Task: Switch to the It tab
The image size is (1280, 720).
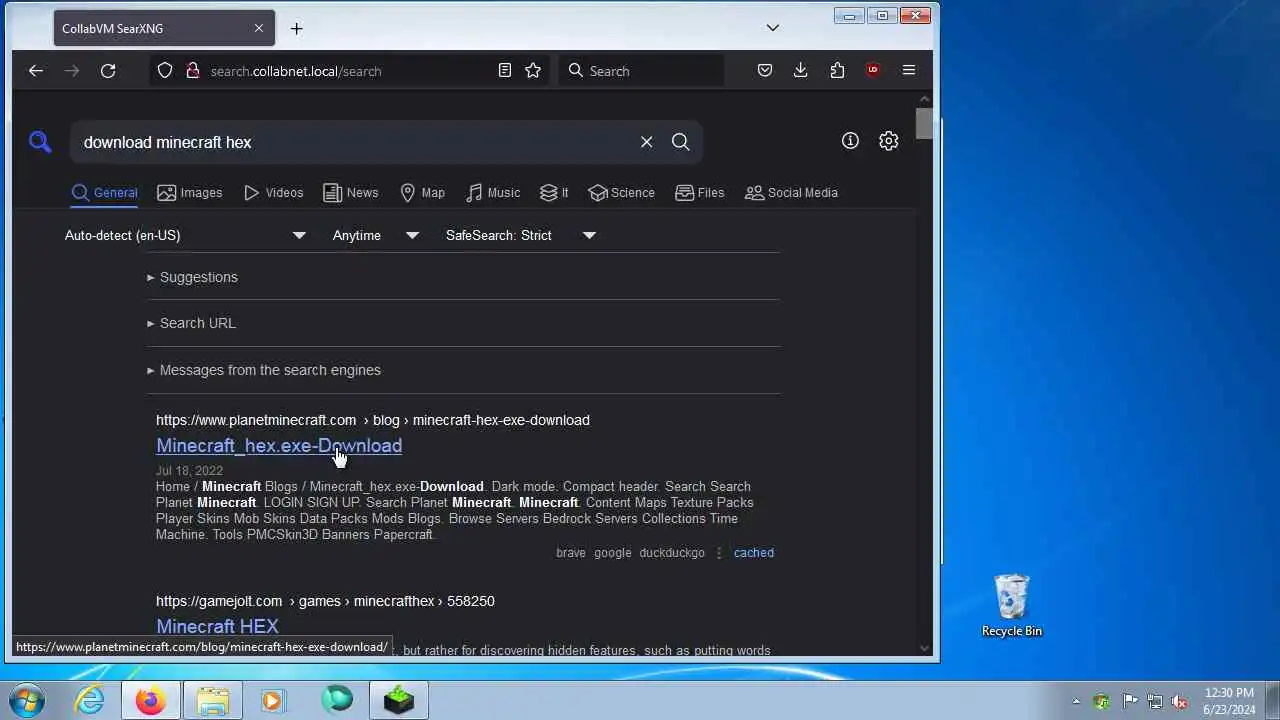Action: (554, 193)
